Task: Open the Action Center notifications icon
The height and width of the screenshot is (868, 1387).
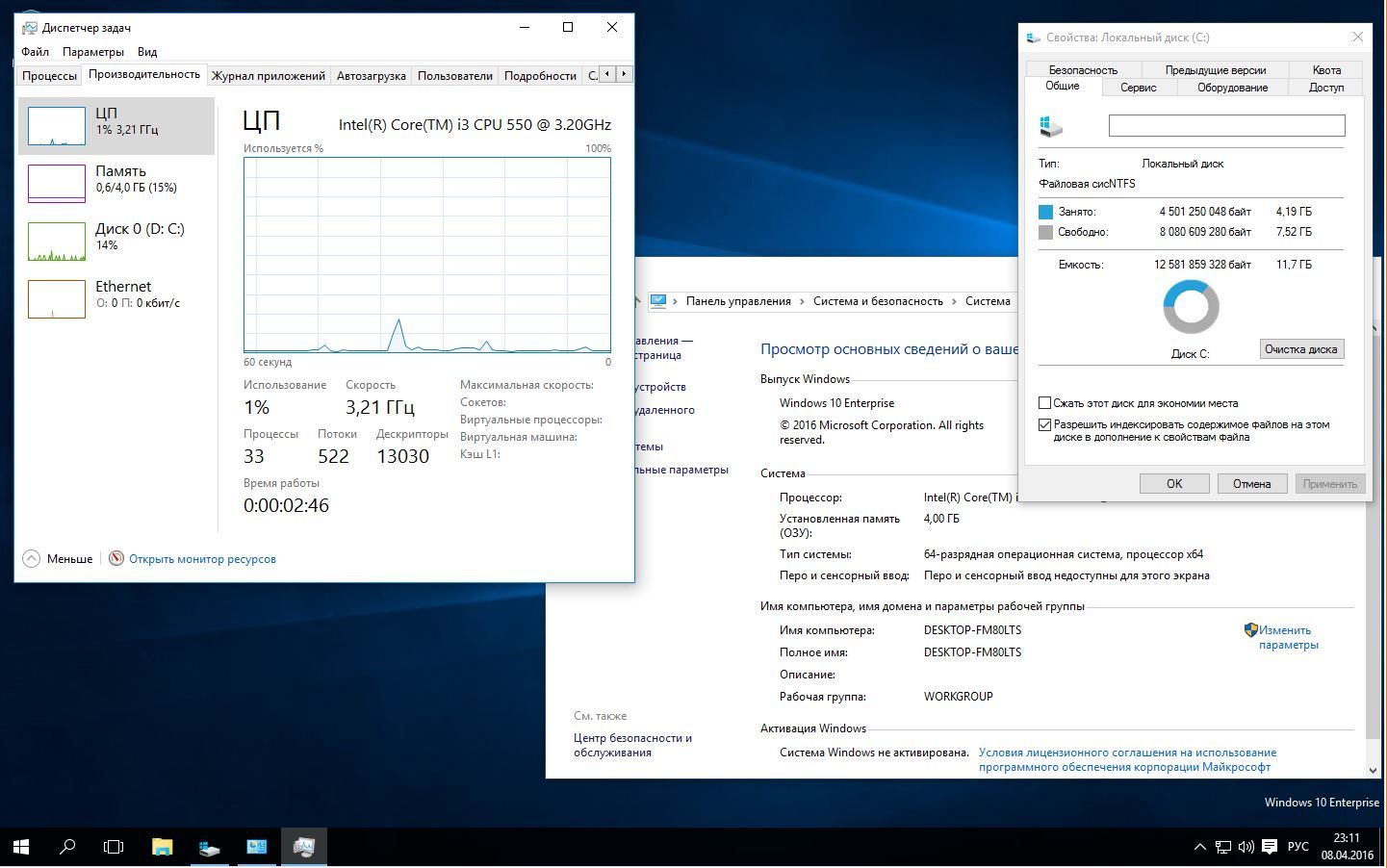Action: 1270,847
